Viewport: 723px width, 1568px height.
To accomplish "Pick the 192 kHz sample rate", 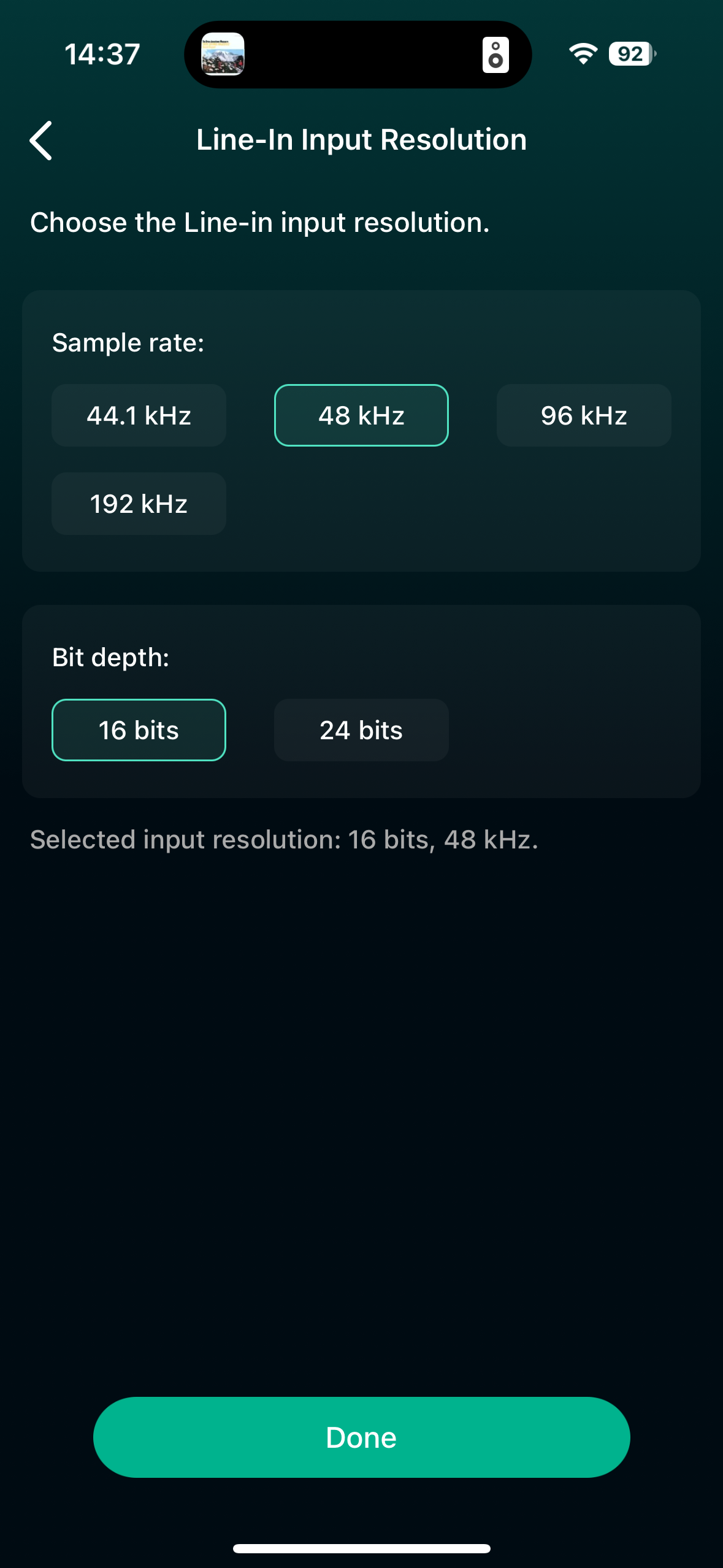I will (139, 504).
